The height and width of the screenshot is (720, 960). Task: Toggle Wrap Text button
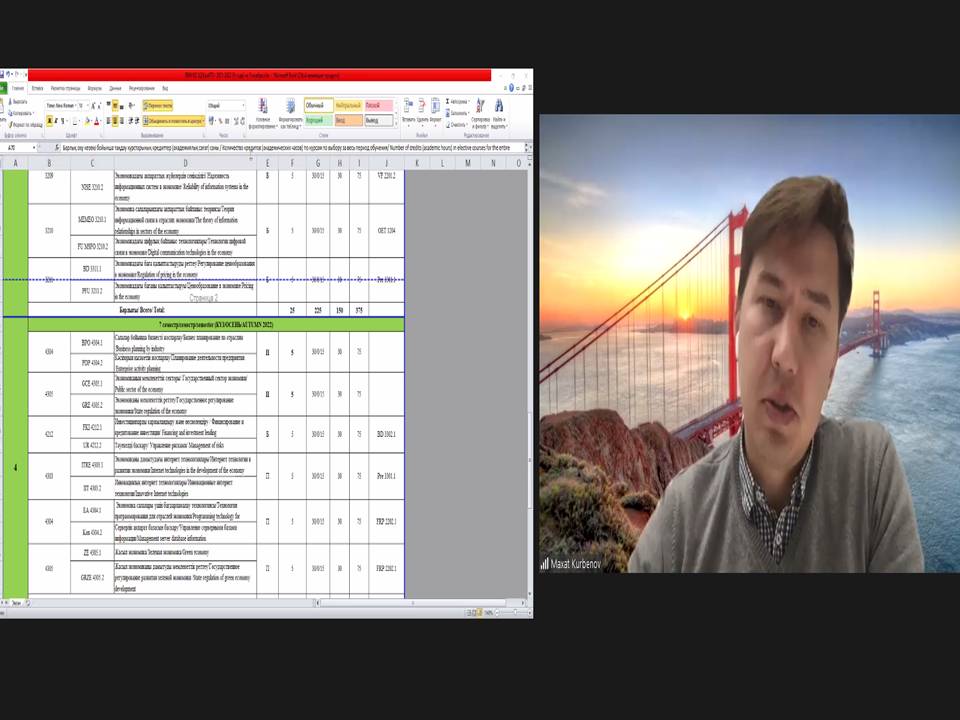pyautogui.click(x=158, y=104)
